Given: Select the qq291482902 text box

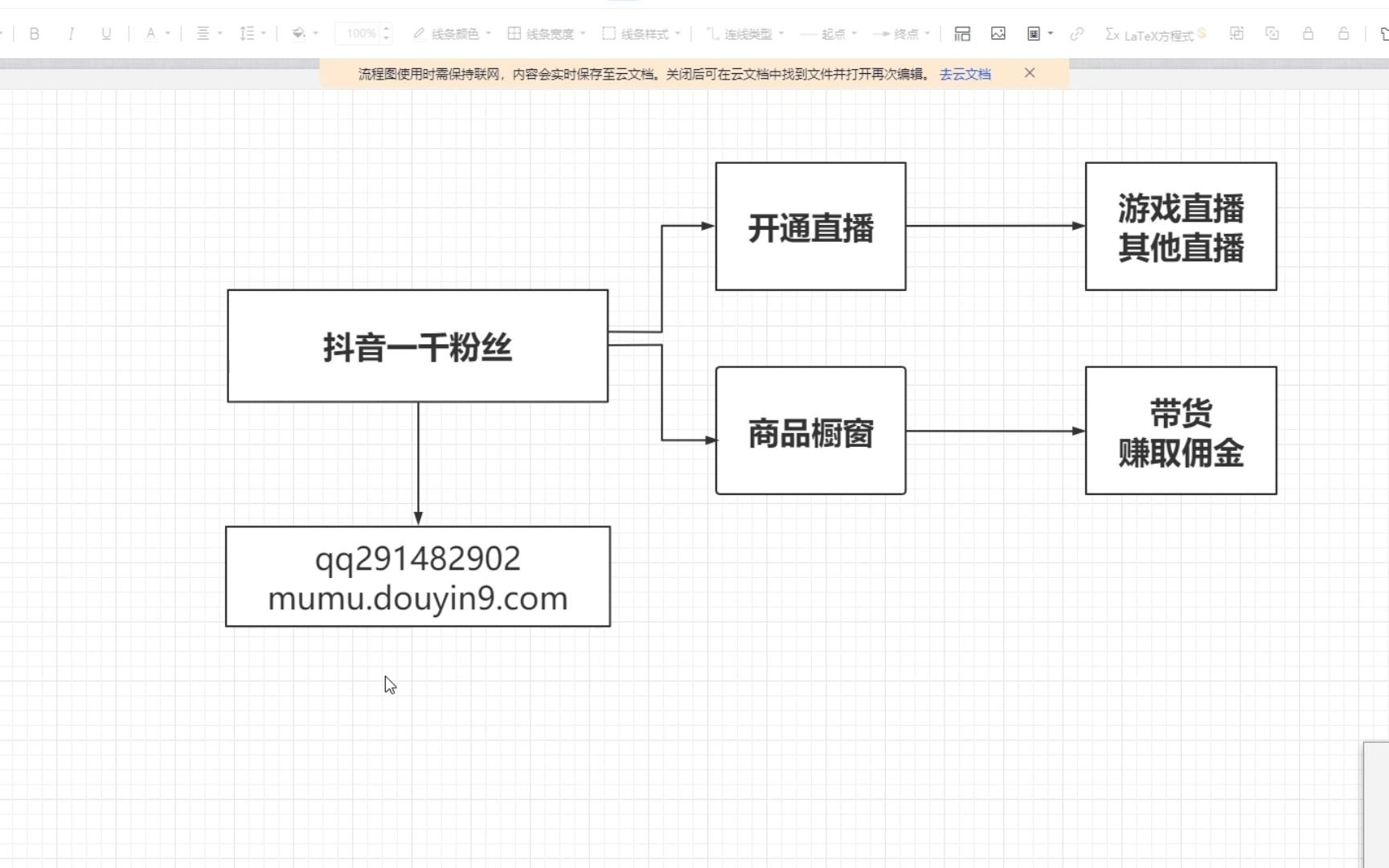Looking at the screenshot, I should click(417, 576).
